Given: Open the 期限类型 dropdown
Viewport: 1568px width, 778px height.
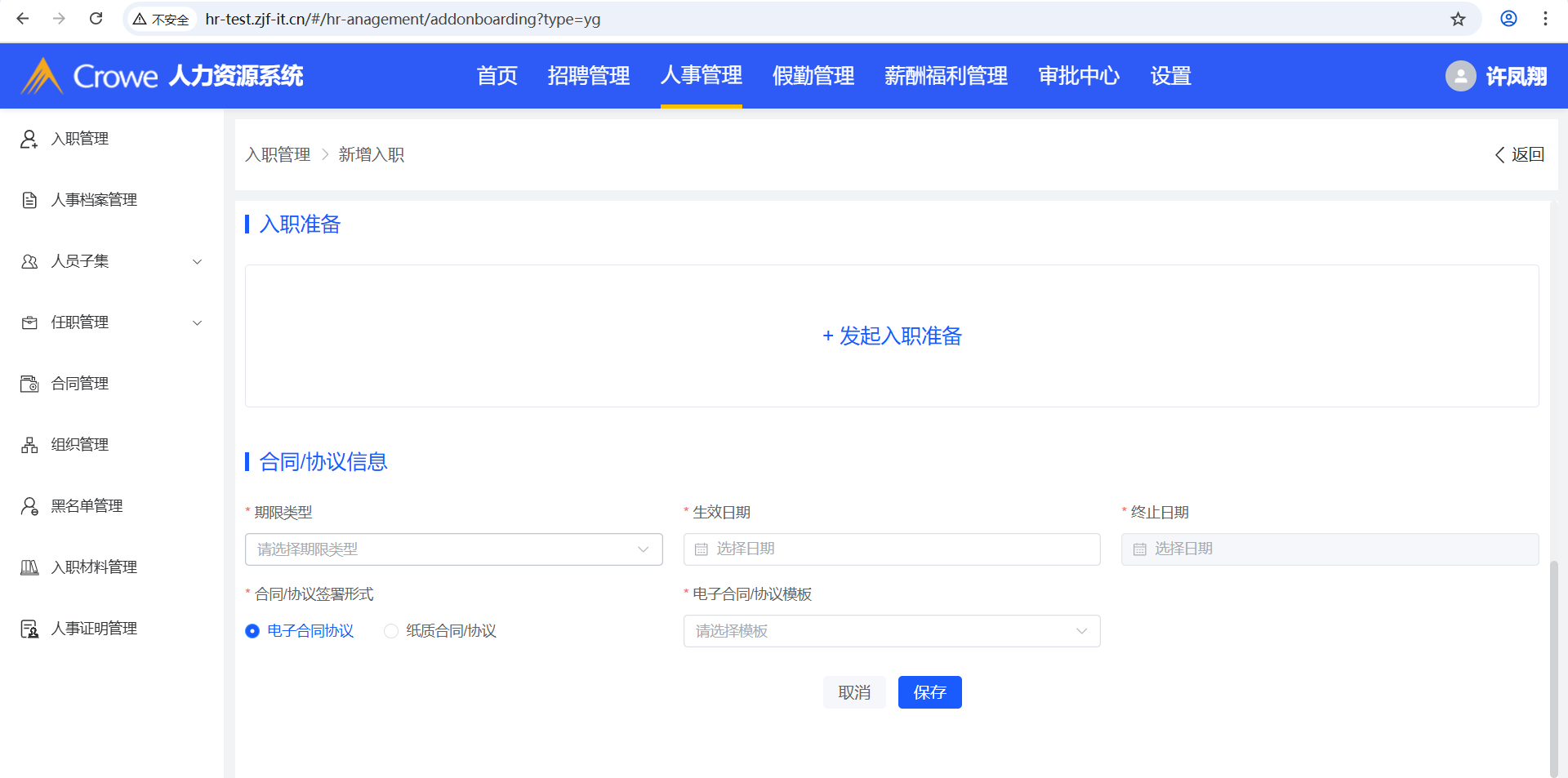Looking at the screenshot, I should tap(453, 549).
